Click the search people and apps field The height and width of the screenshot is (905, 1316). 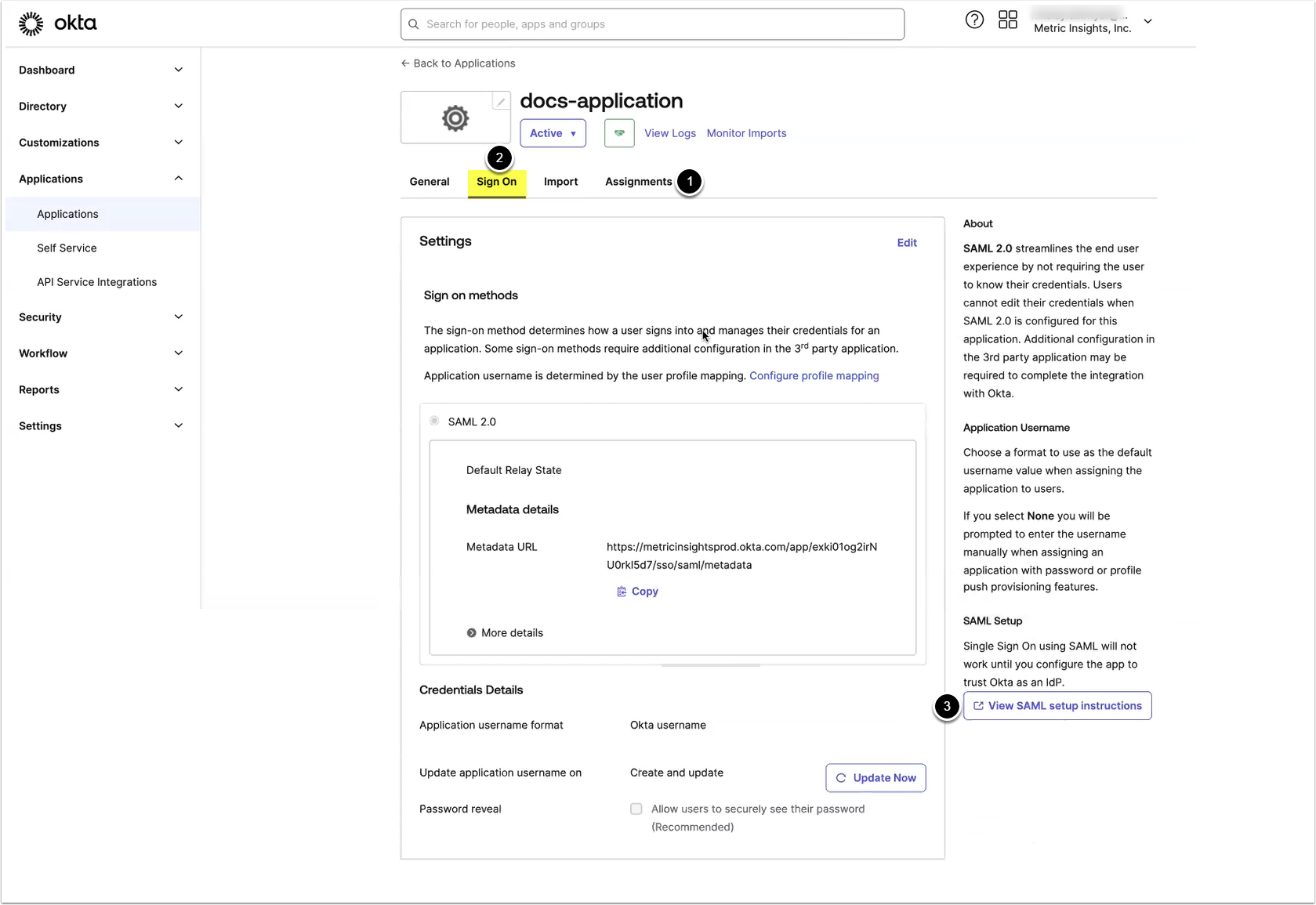(652, 24)
